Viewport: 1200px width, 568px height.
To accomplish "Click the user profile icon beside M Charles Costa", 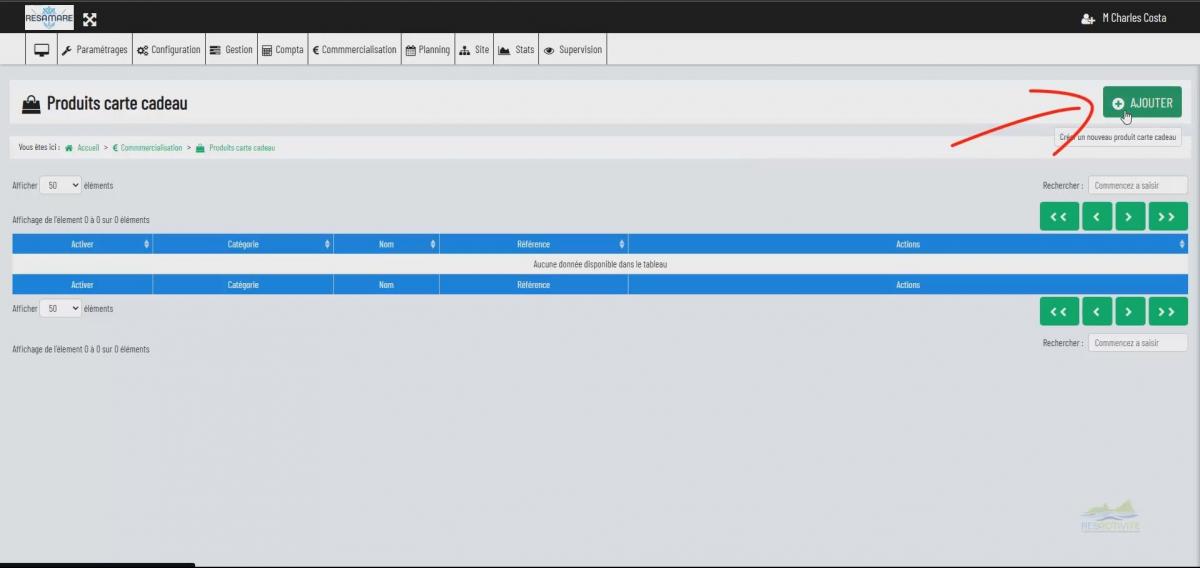I will tap(1088, 19).
